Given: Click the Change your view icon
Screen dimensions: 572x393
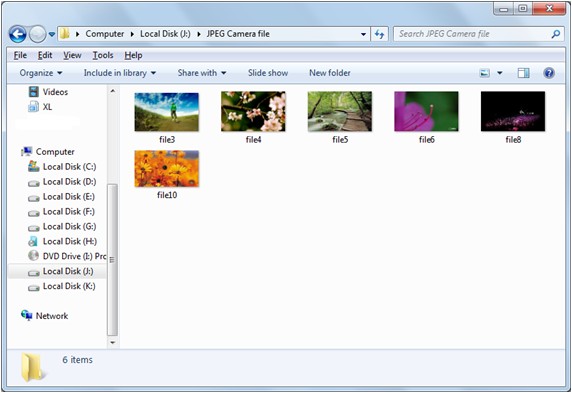Looking at the screenshot, I should coord(484,73).
